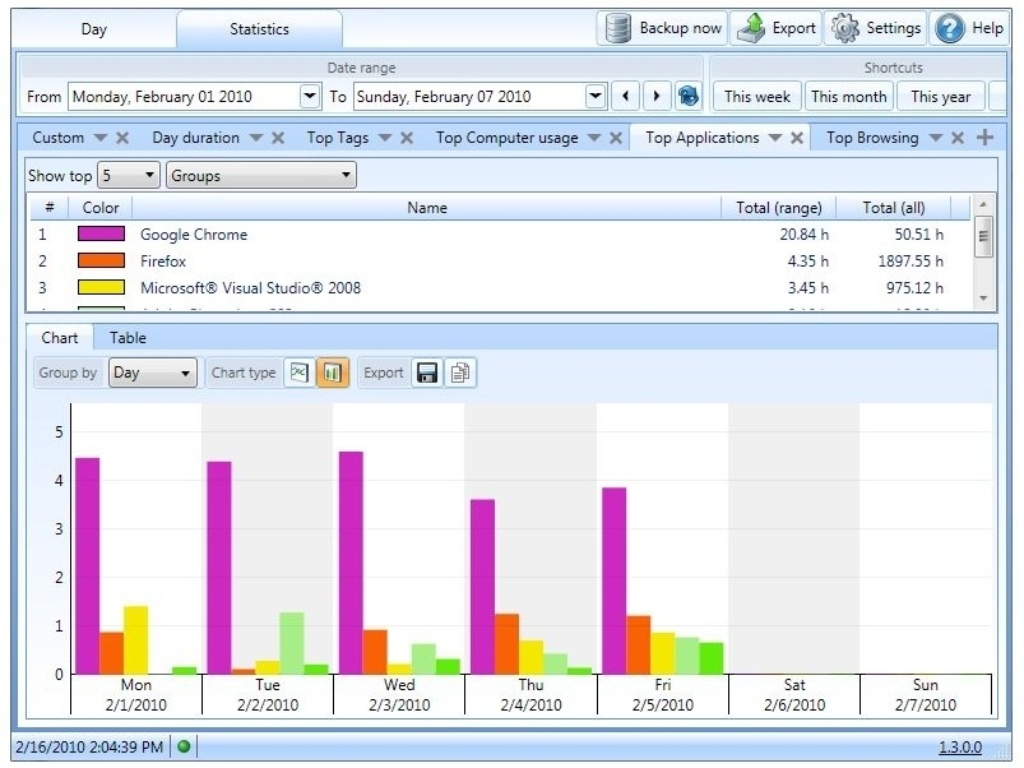Click the magenta Google Chrome color swatch
This screenshot has height=768, width=1024.
[x=101, y=234]
